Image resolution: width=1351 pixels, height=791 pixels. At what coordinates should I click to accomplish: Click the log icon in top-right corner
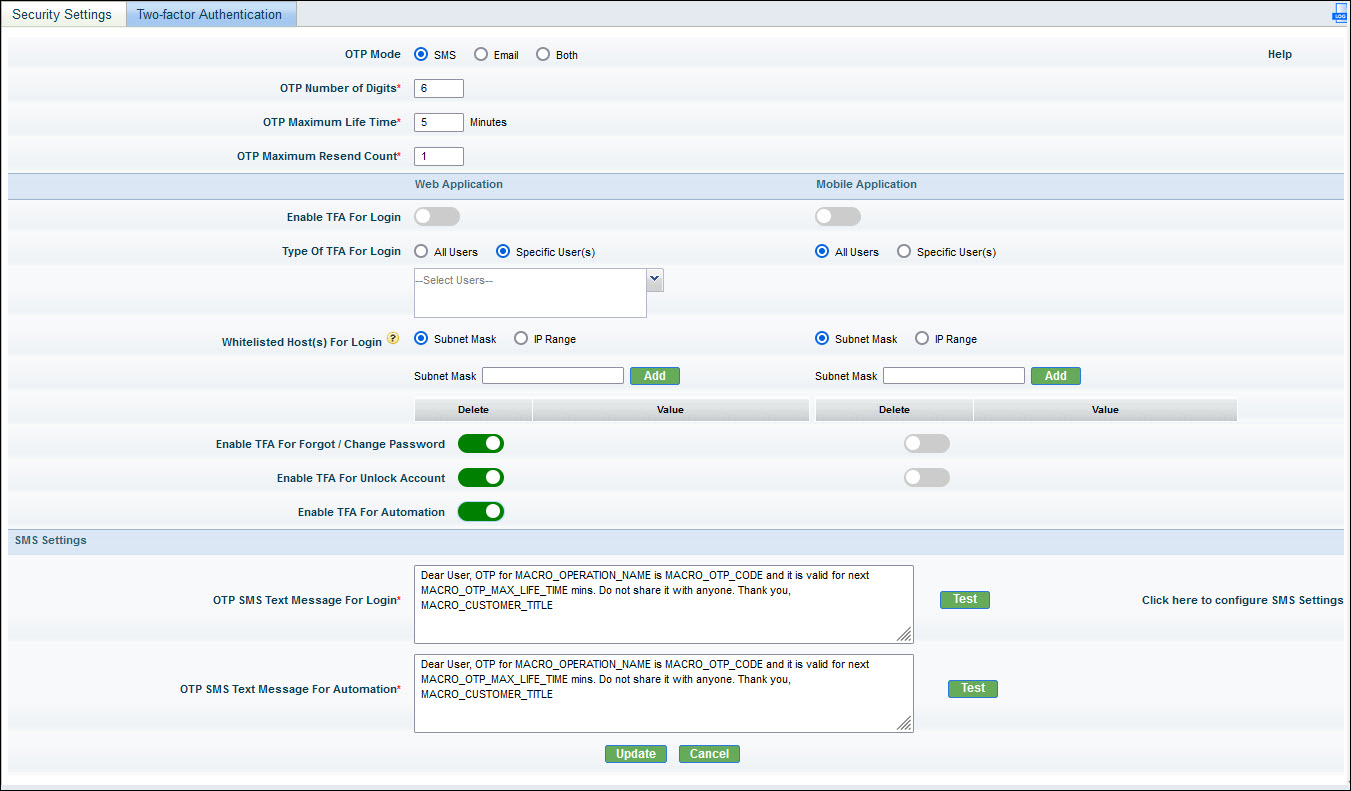(x=1339, y=14)
